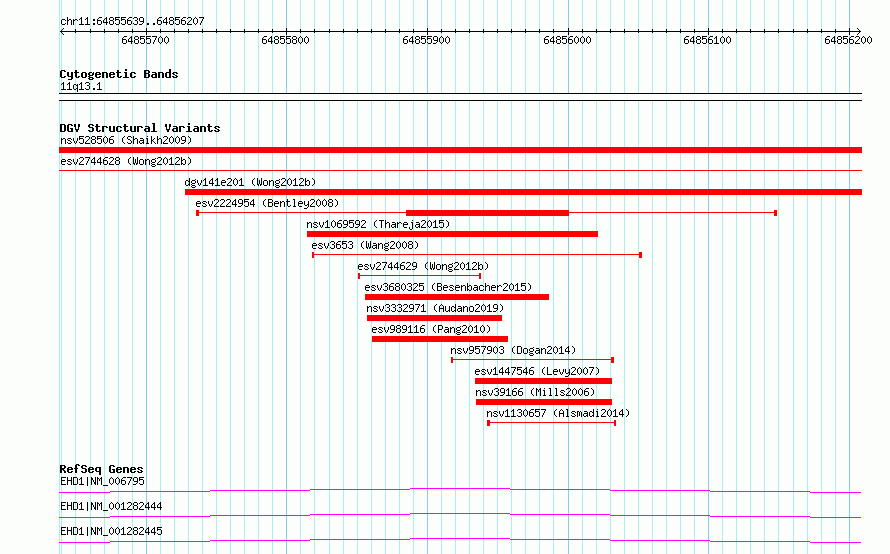Click the RefSeq Genes track heading
This screenshot has height=554, width=890.
pos(101,469)
